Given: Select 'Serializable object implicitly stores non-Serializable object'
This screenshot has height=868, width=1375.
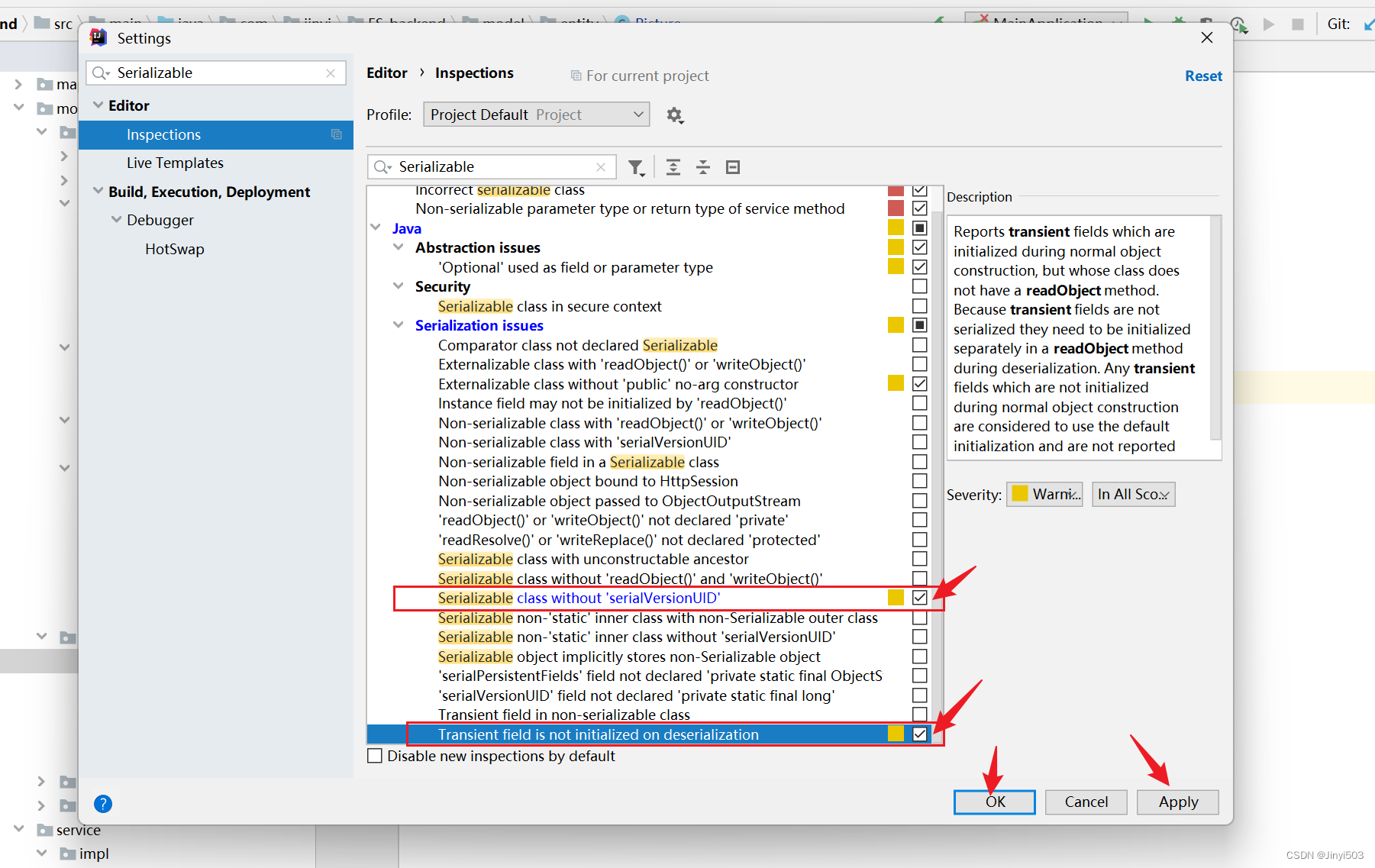Looking at the screenshot, I should tap(629, 657).
